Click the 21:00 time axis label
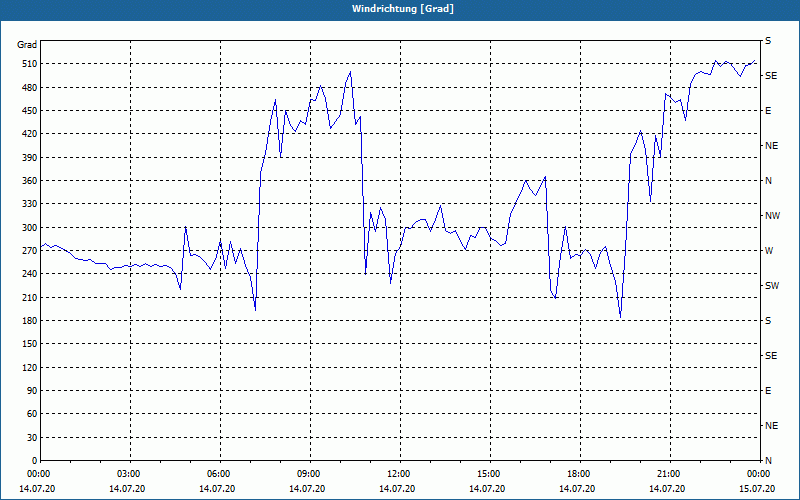 pyautogui.click(x=670, y=473)
